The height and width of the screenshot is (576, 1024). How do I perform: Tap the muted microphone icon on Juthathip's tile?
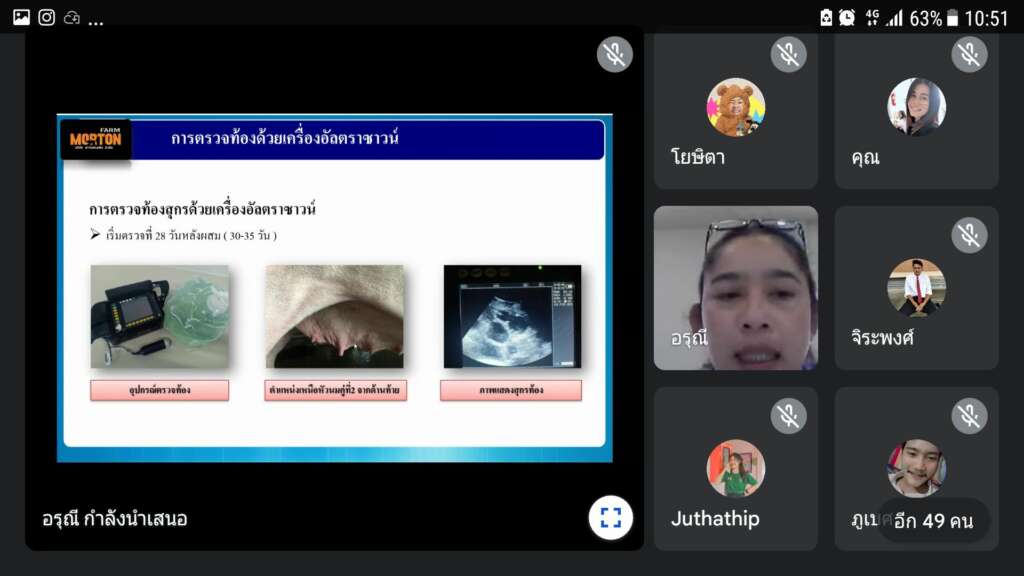tap(789, 416)
